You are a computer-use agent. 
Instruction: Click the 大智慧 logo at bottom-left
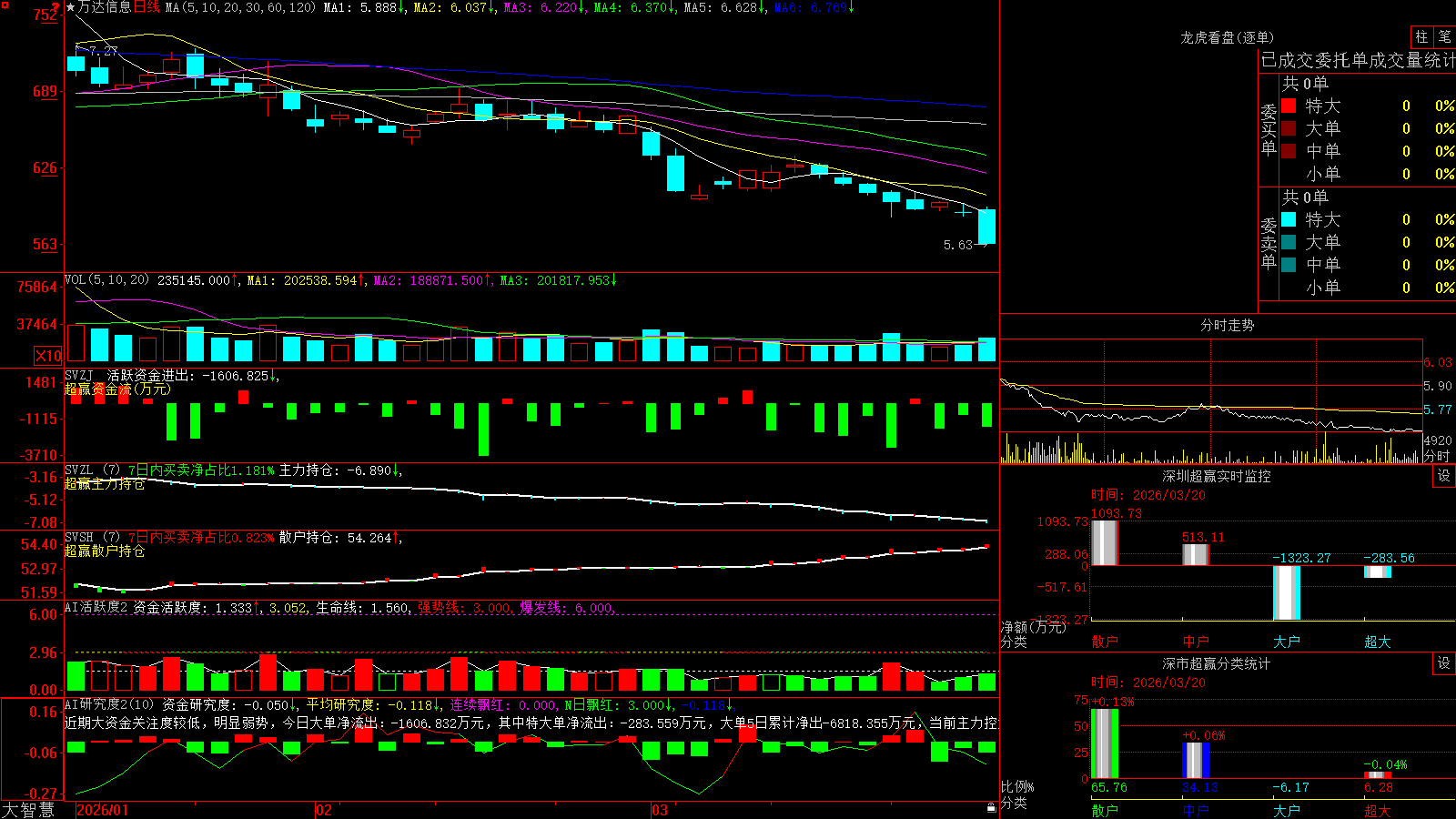(x=28, y=809)
